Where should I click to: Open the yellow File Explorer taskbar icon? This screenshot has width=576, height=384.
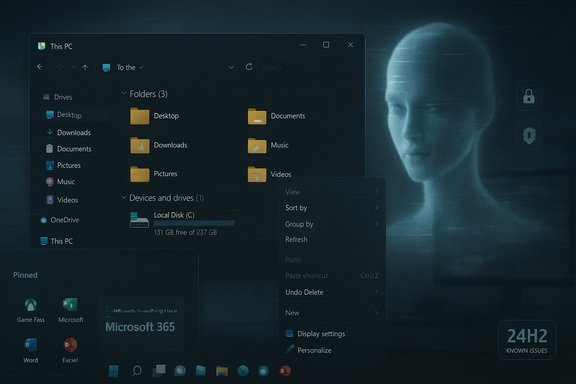click(222, 371)
